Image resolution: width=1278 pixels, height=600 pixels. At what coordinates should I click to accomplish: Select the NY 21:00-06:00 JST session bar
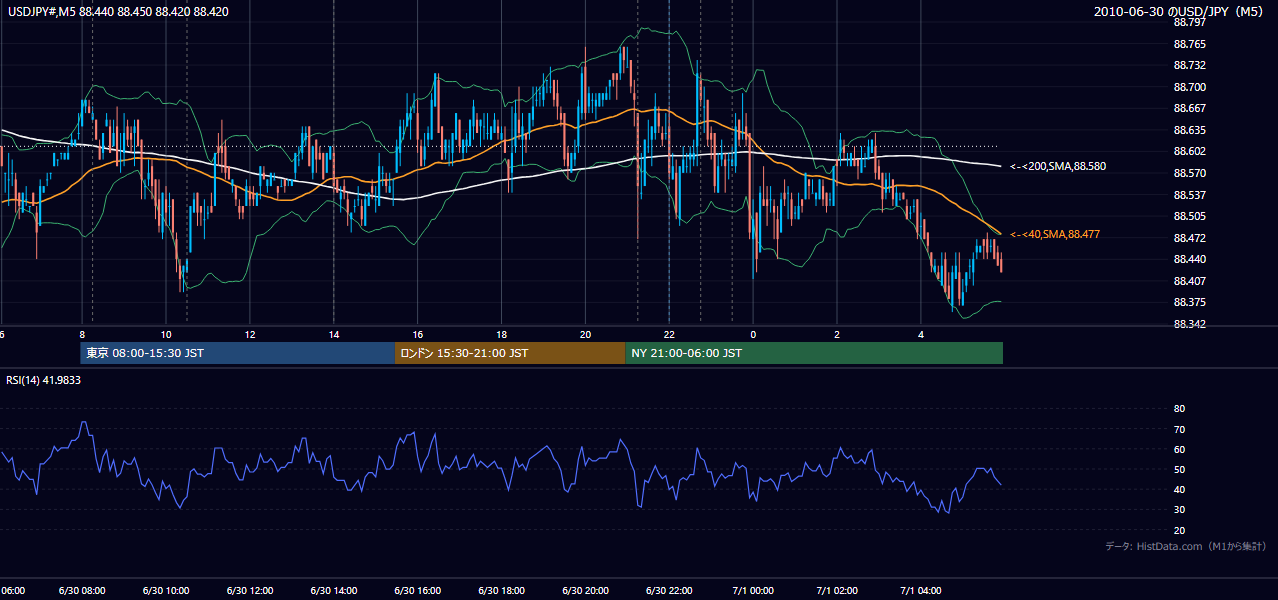click(x=814, y=353)
